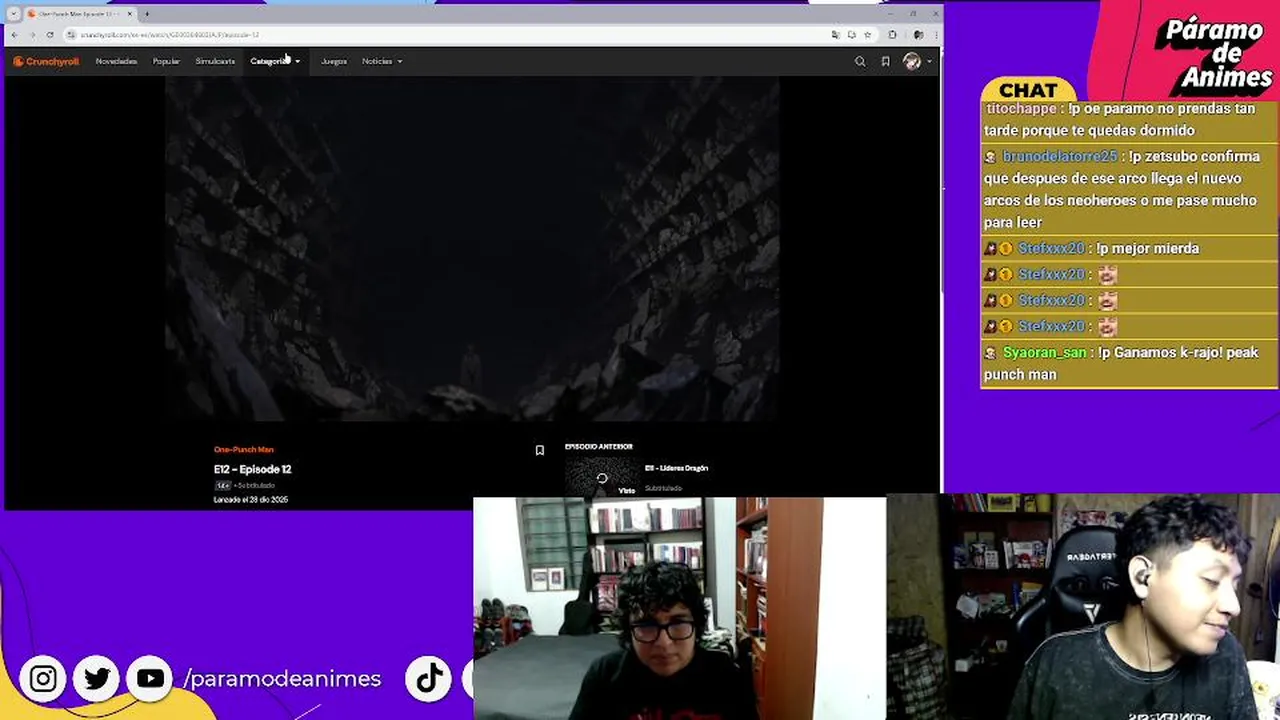Viewport: 1280px width, 720px height.
Task: Bookmark this page with the star icon
Action: (x=867, y=35)
